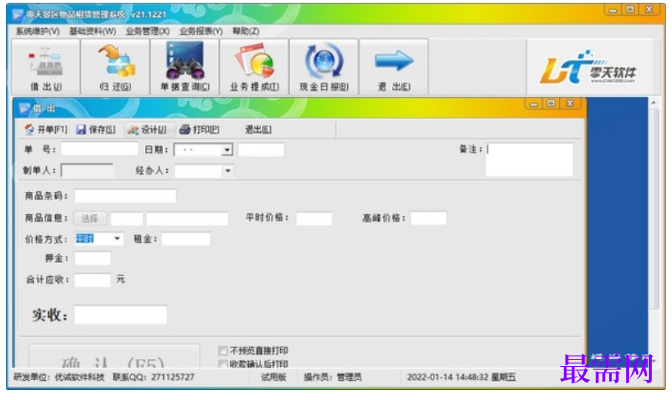Image resolution: width=672 pixels, height=400 pixels.
Task: Open the 经办人 dropdown list
Action: 228,171
